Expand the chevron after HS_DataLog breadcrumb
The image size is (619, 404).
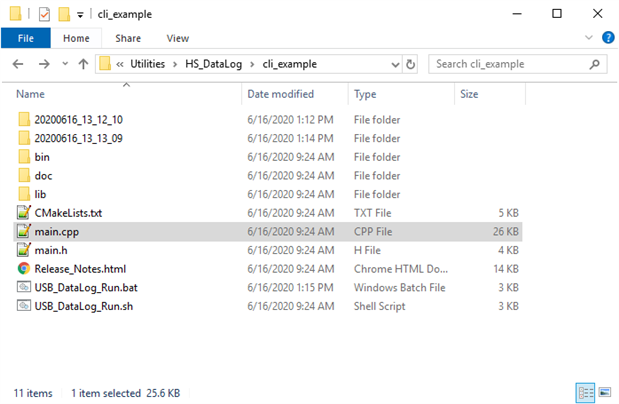[x=252, y=64]
